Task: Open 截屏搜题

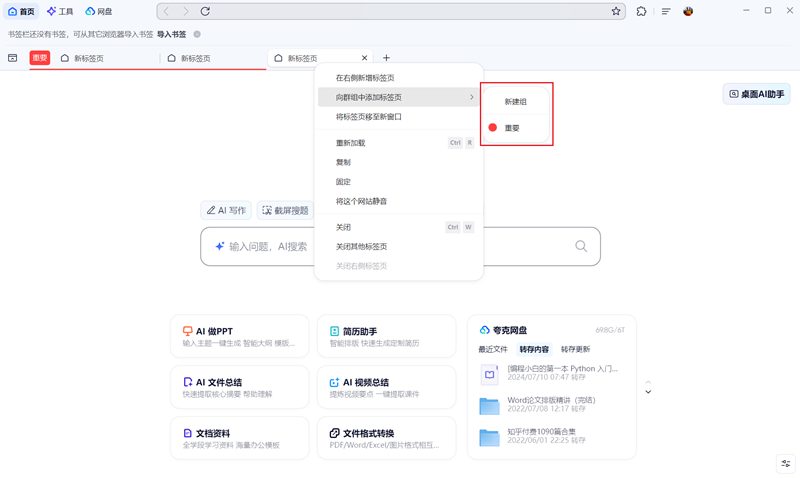Action: (x=285, y=210)
